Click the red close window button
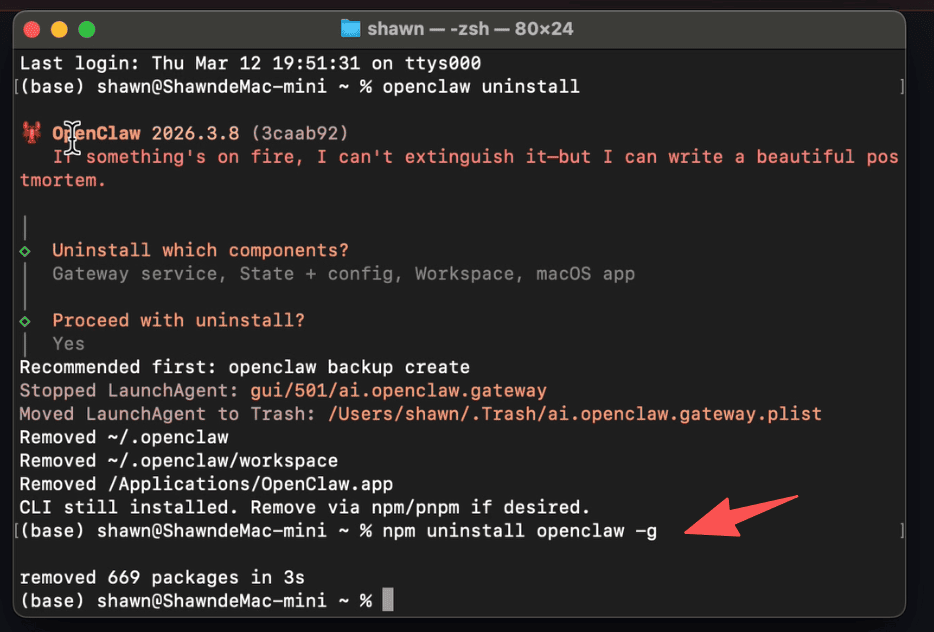The width and height of the screenshot is (934, 632). [x=34, y=29]
